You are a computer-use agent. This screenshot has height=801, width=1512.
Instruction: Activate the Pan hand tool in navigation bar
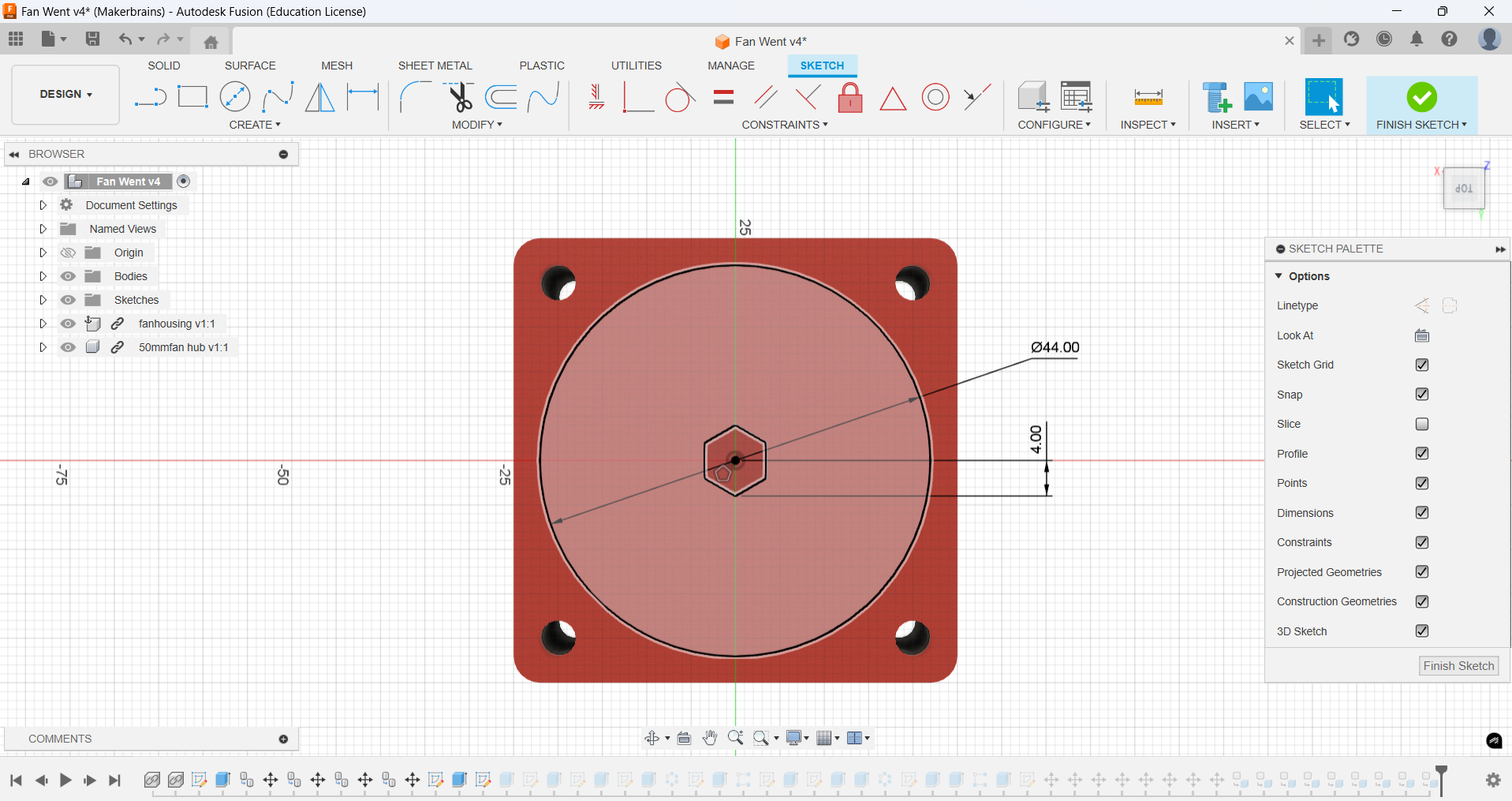coord(709,738)
